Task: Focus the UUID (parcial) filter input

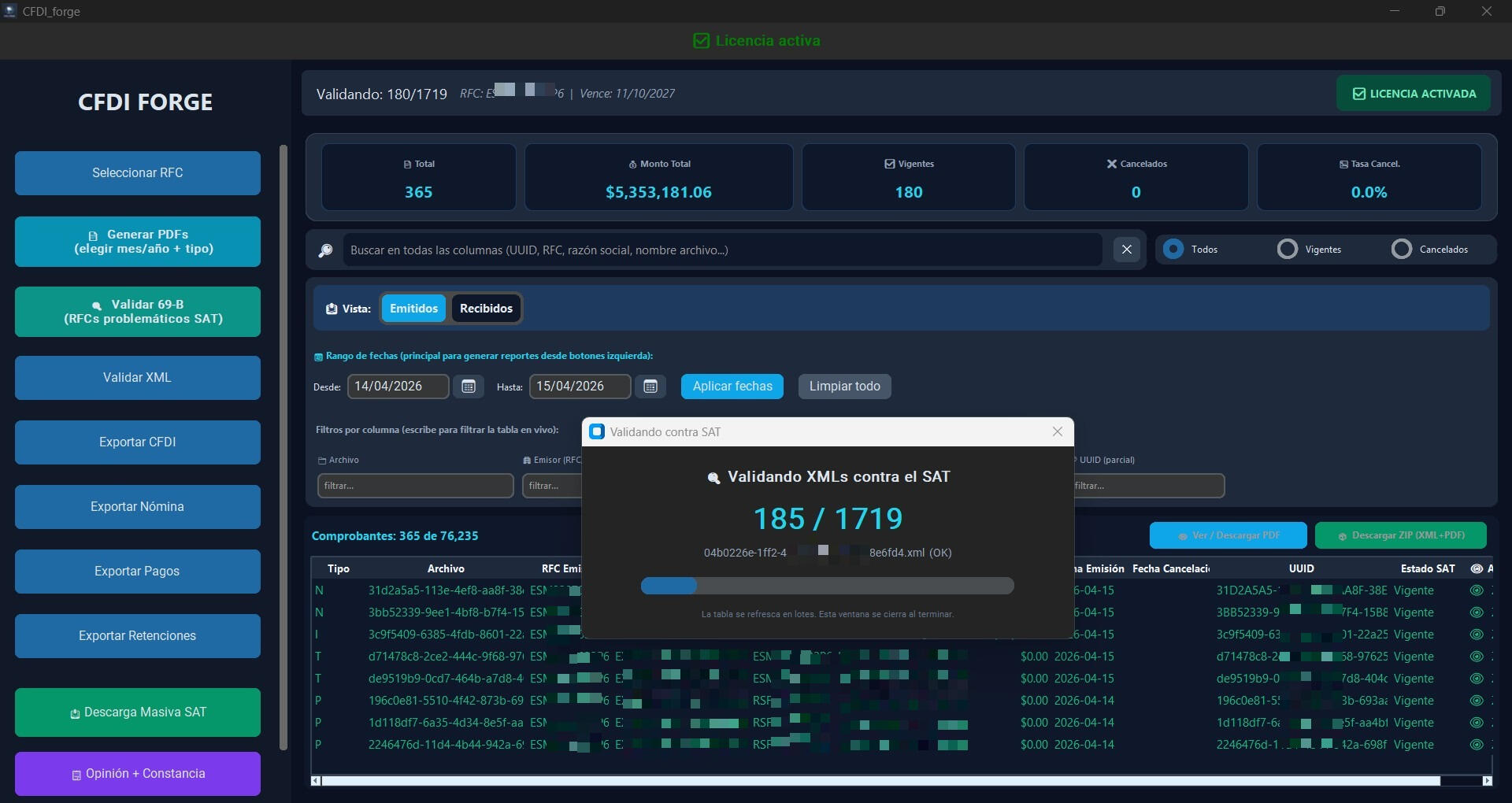Action: tap(1149, 486)
